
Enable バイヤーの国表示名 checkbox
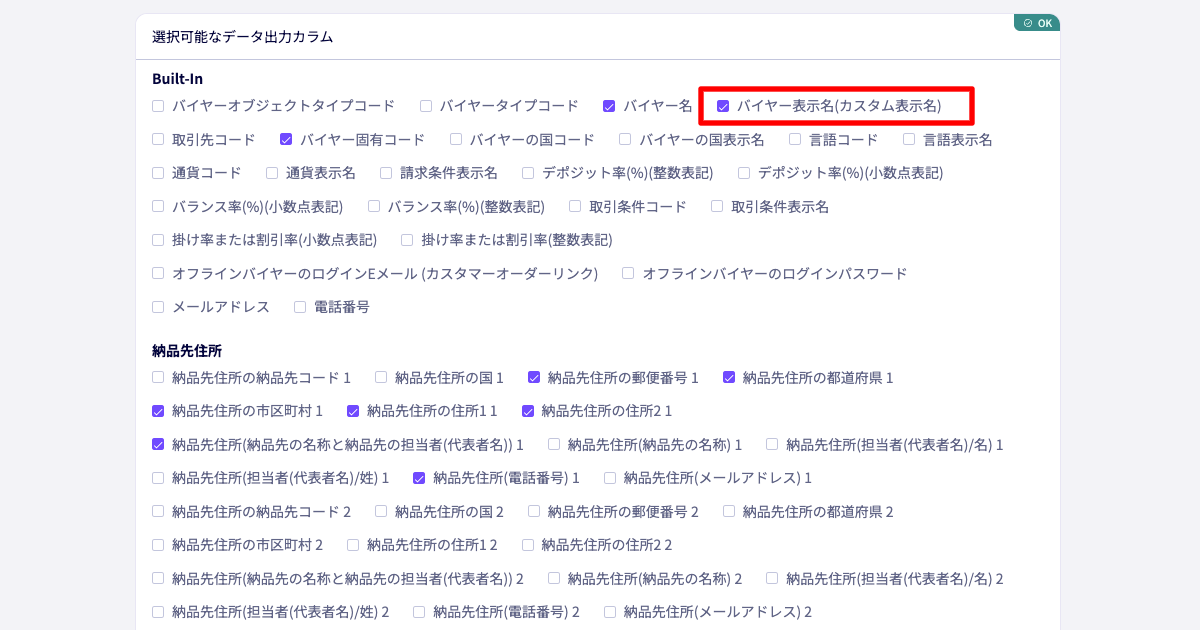tap(625, 139)
